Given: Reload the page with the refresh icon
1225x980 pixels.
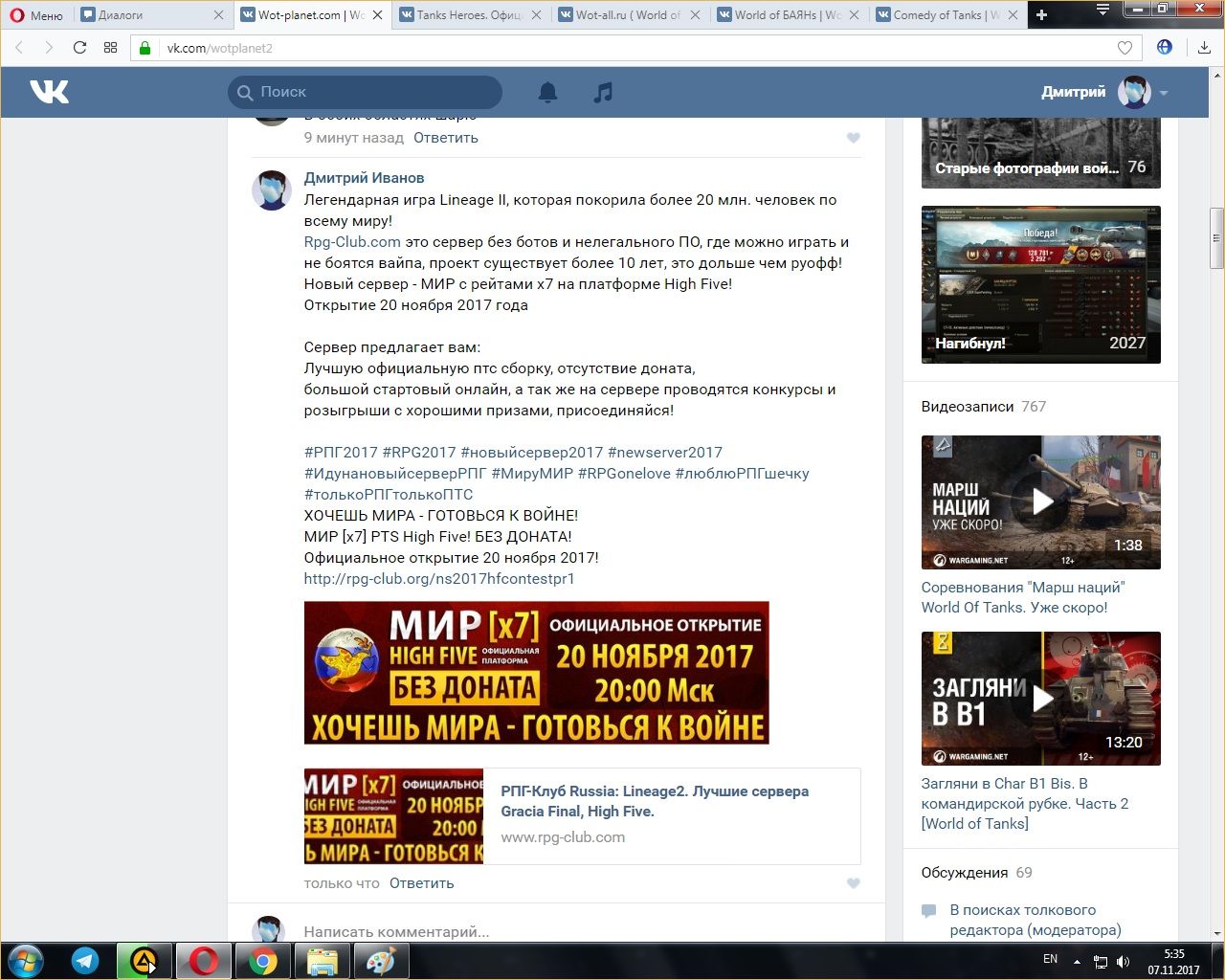Looking at the screenshot, I should click(79, 48).
